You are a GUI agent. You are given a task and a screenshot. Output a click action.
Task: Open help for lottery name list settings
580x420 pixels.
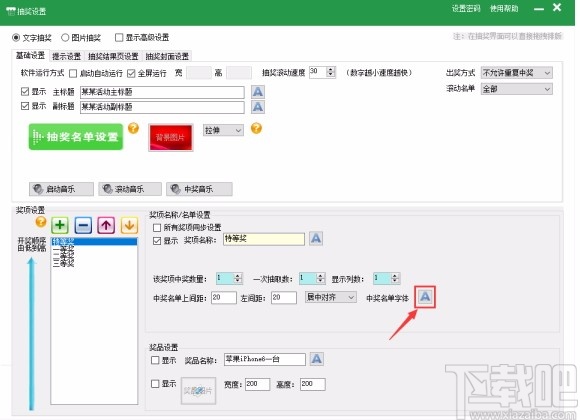pyautogui.click(x=134, y=128)
